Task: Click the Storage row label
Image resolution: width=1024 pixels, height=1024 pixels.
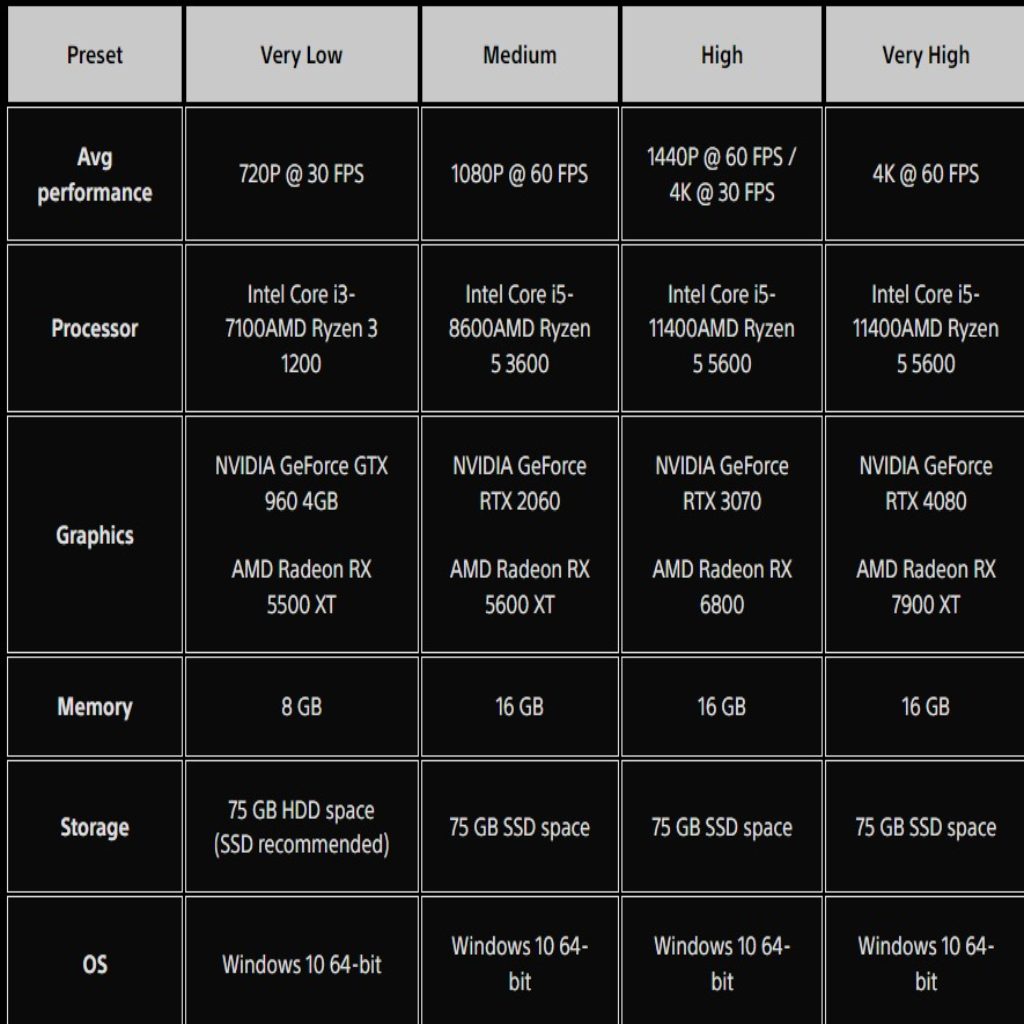Action: coord(94,827)
